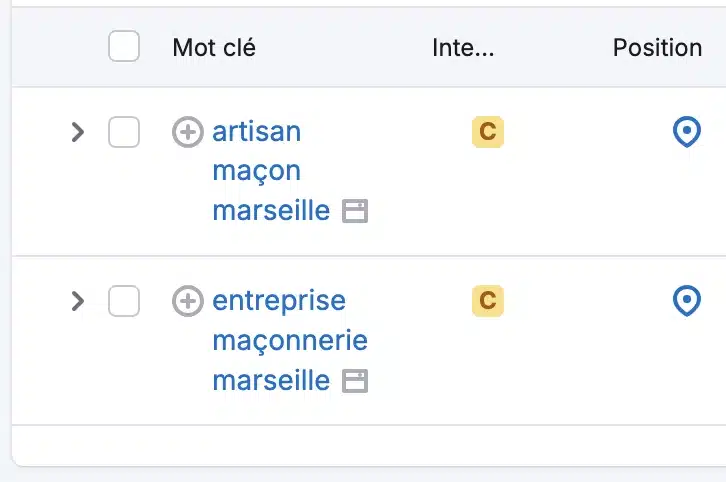The image size is (726, 482).
Task: Click the C intent badge for artisan maçon
Action: click(488, 132)
